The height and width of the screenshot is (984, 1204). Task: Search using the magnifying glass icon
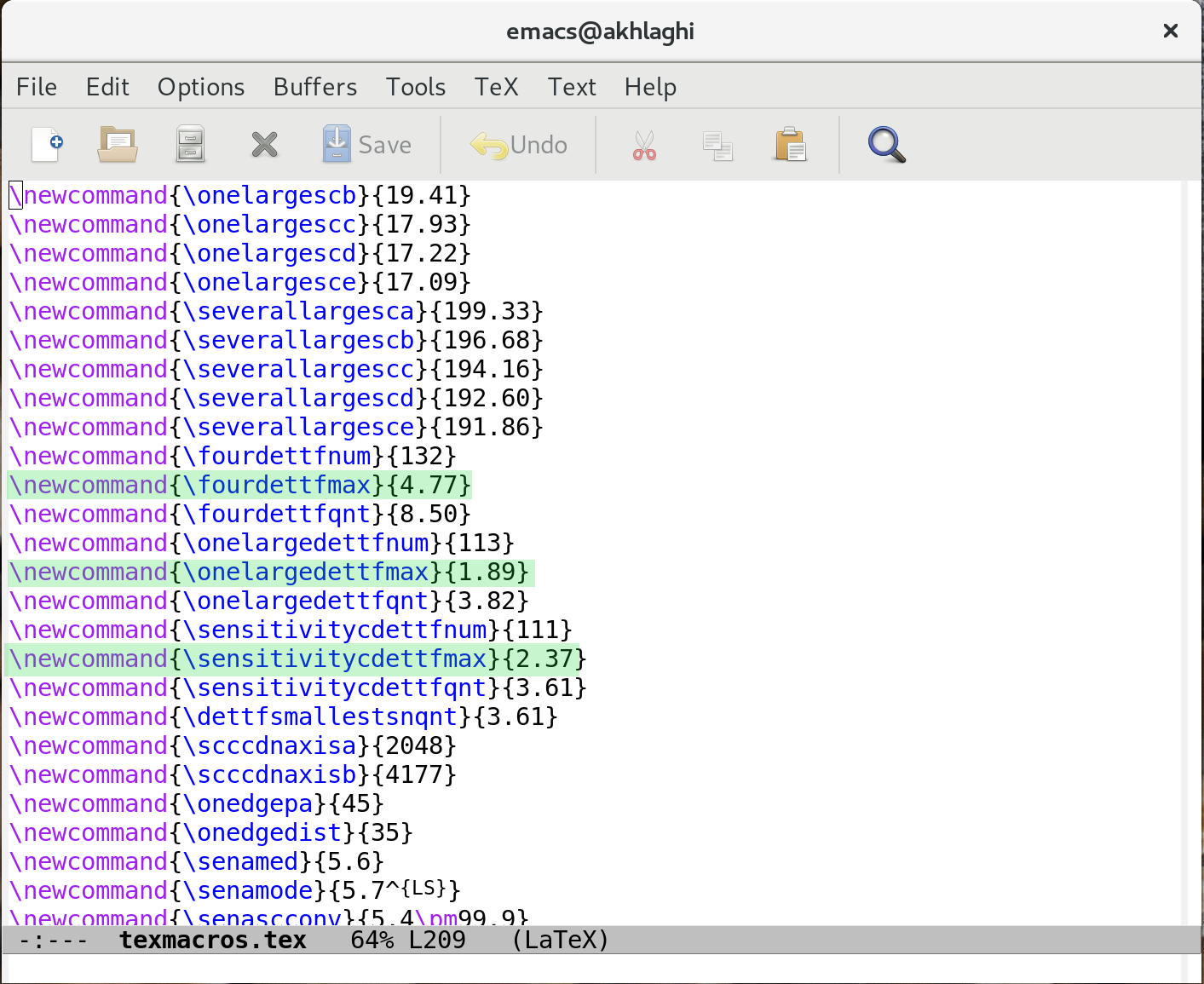886,145
